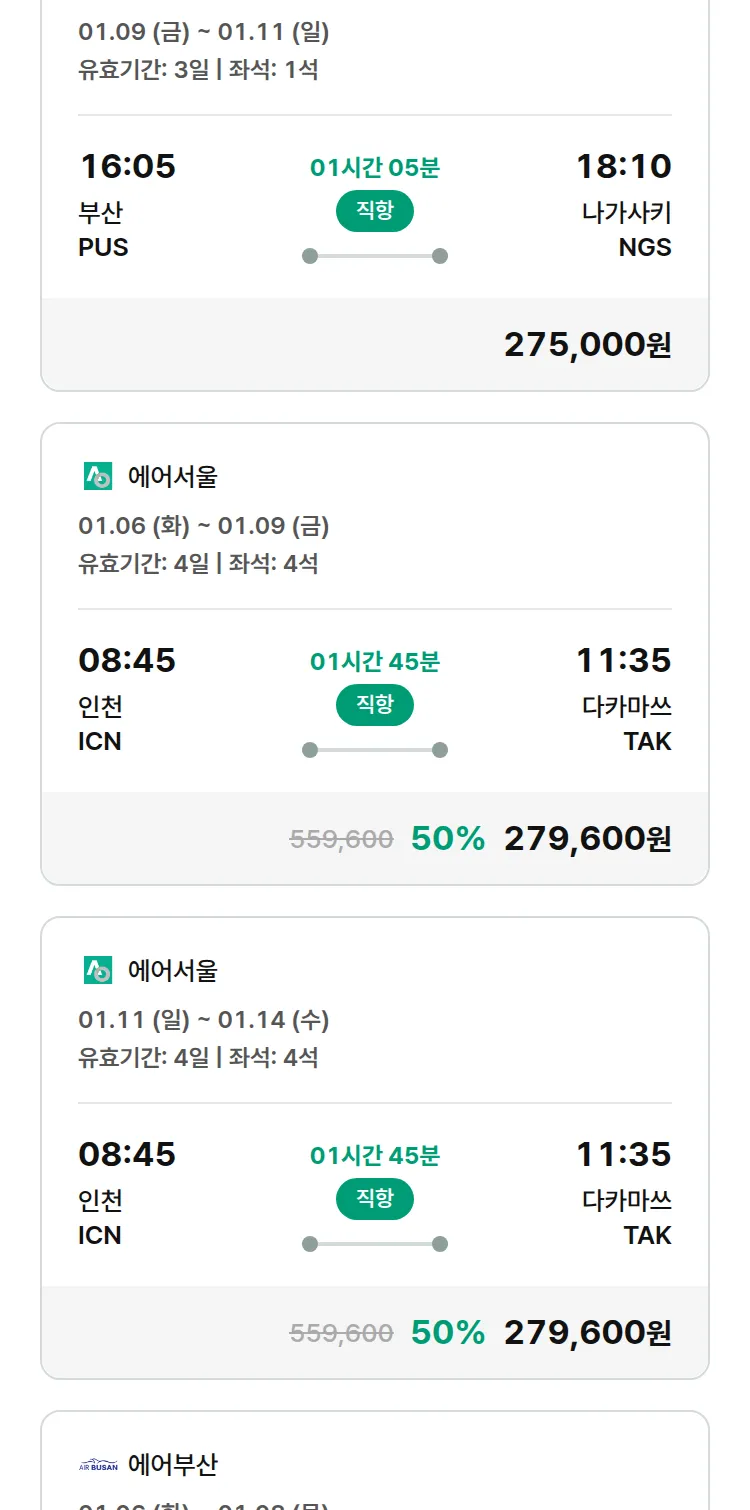Click the Air Busan airline logo
Screen dimensions: 750x1510
(x=98, y=1466)
